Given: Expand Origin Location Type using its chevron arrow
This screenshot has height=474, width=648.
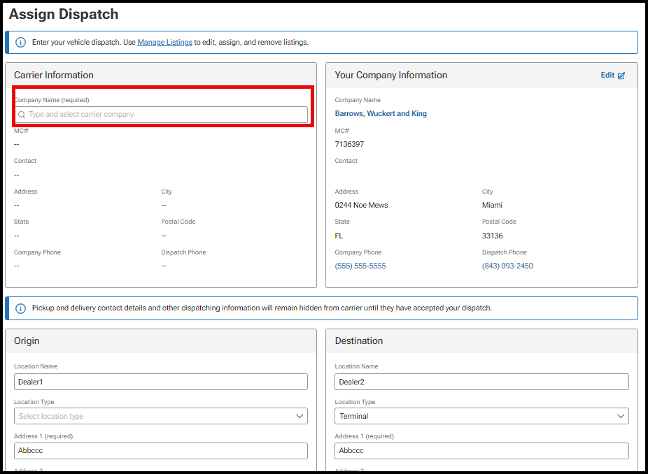Looking at the screenshot, I should tap(300, 416).
